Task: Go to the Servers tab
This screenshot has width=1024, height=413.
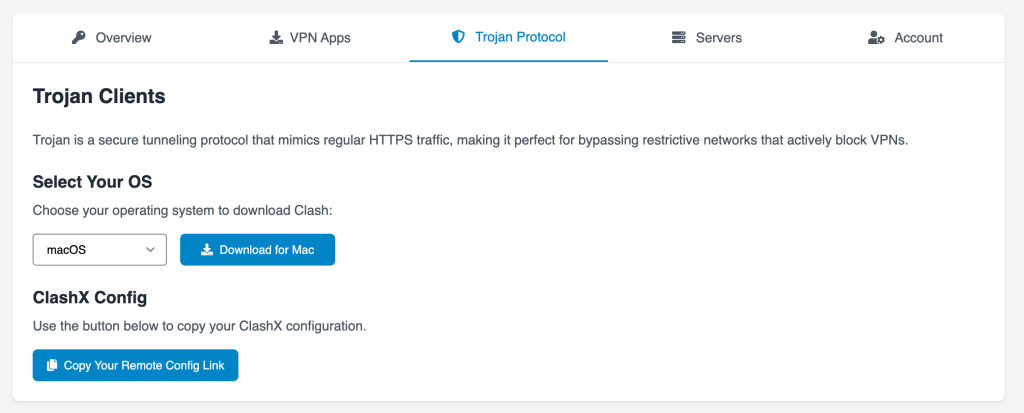Action: pos(718,38)
